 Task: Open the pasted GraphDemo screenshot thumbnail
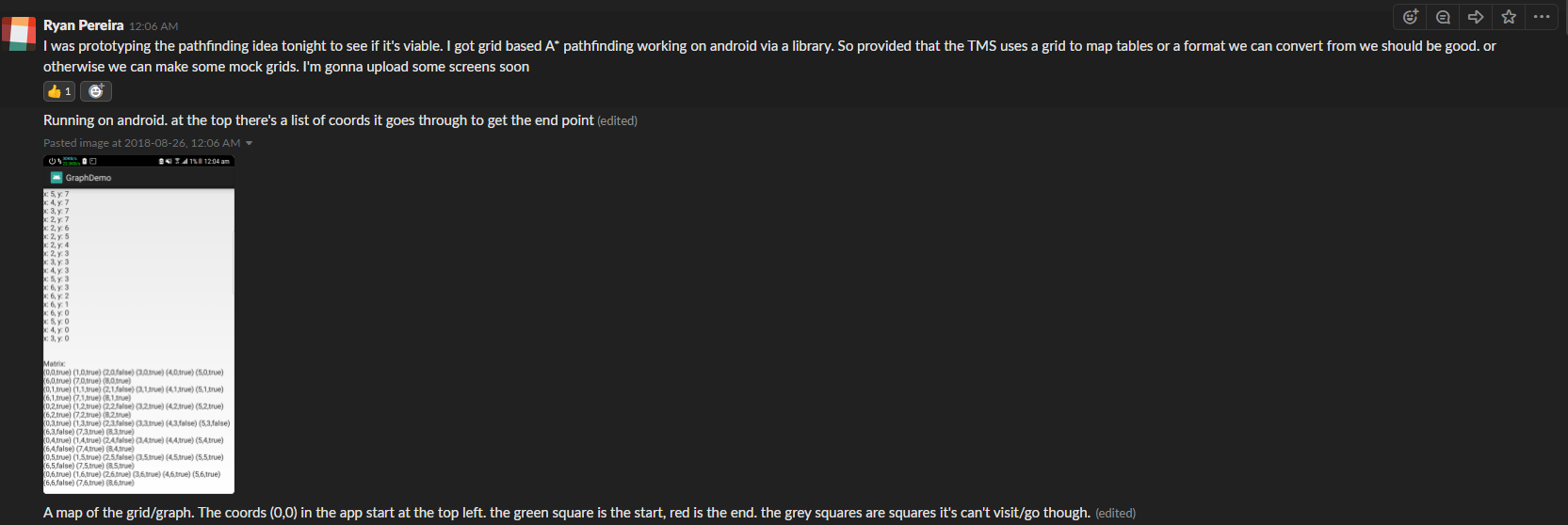139,325
